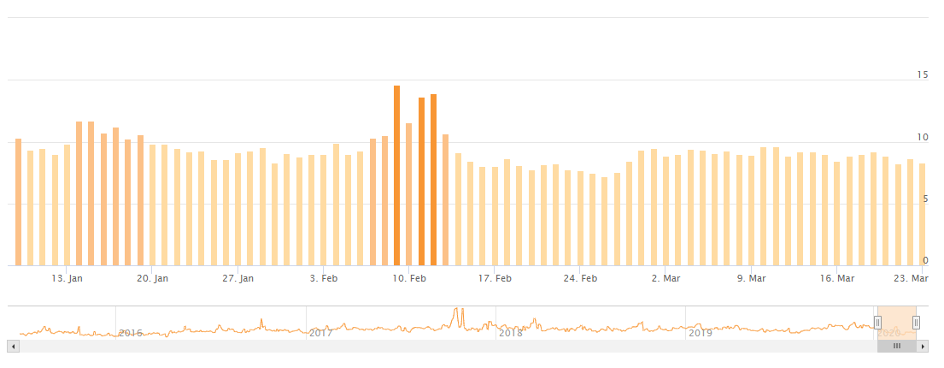Click the y-axis value 15

(922, 75)
